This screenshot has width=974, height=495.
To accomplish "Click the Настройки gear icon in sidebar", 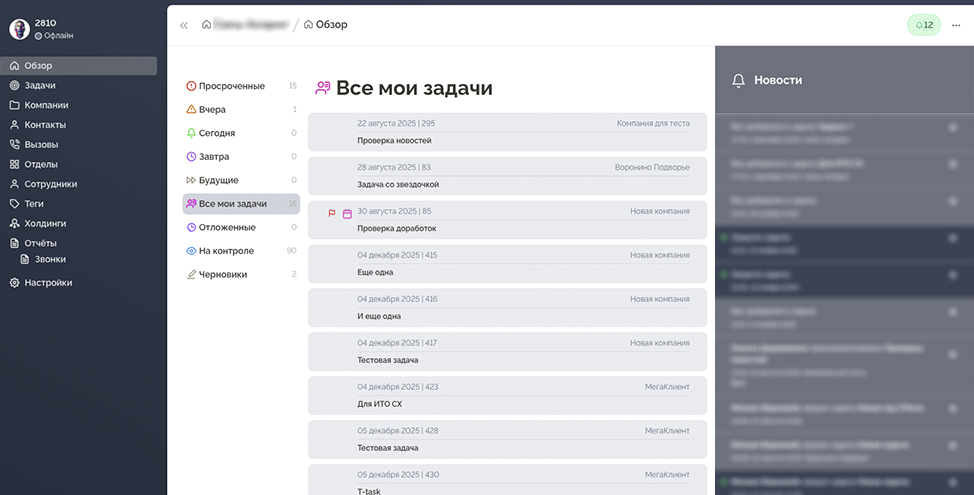I will (x=14, y=283).
